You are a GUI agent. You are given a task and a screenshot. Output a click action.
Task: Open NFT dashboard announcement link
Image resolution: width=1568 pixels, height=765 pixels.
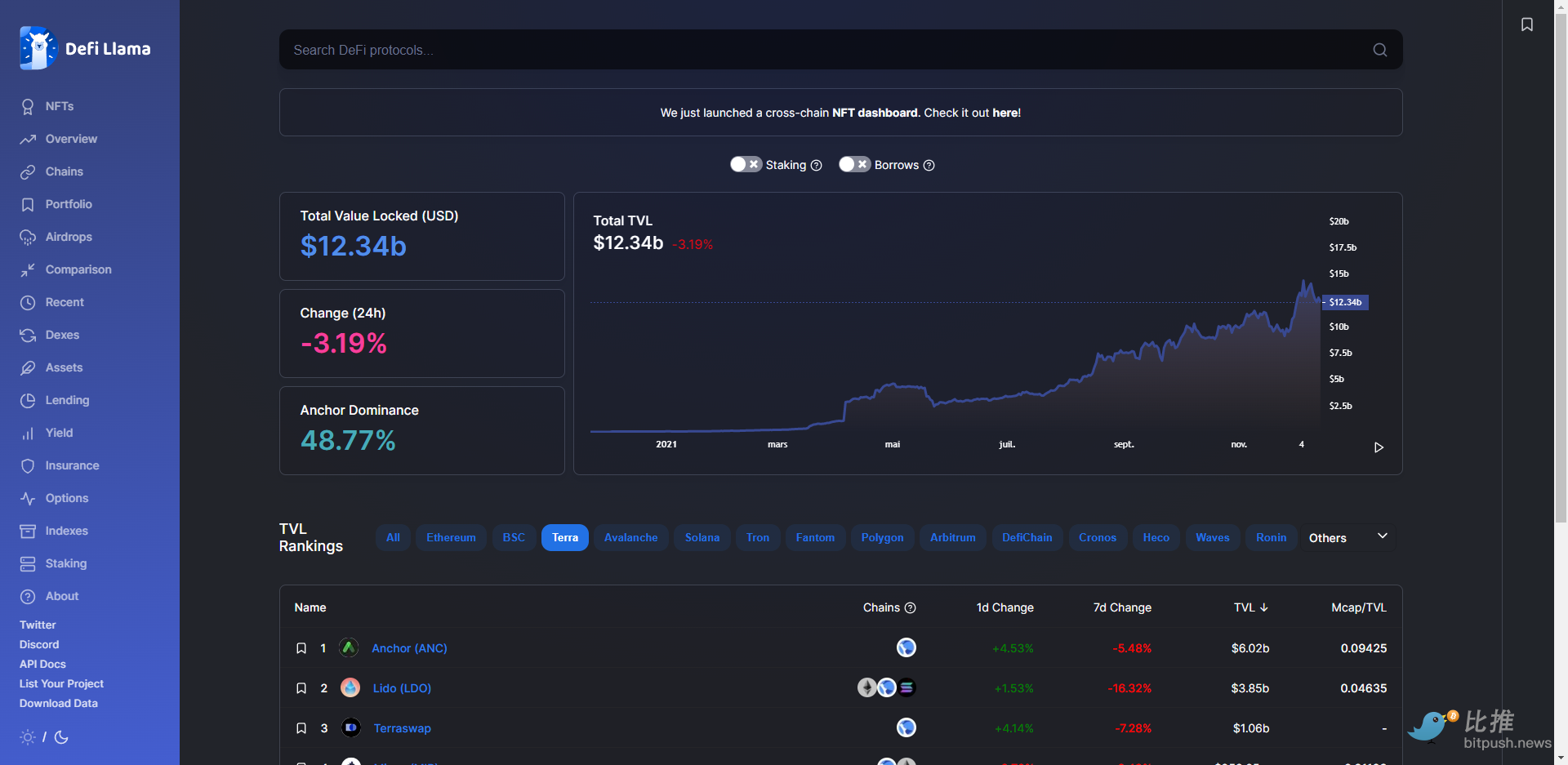(1006, 113)
